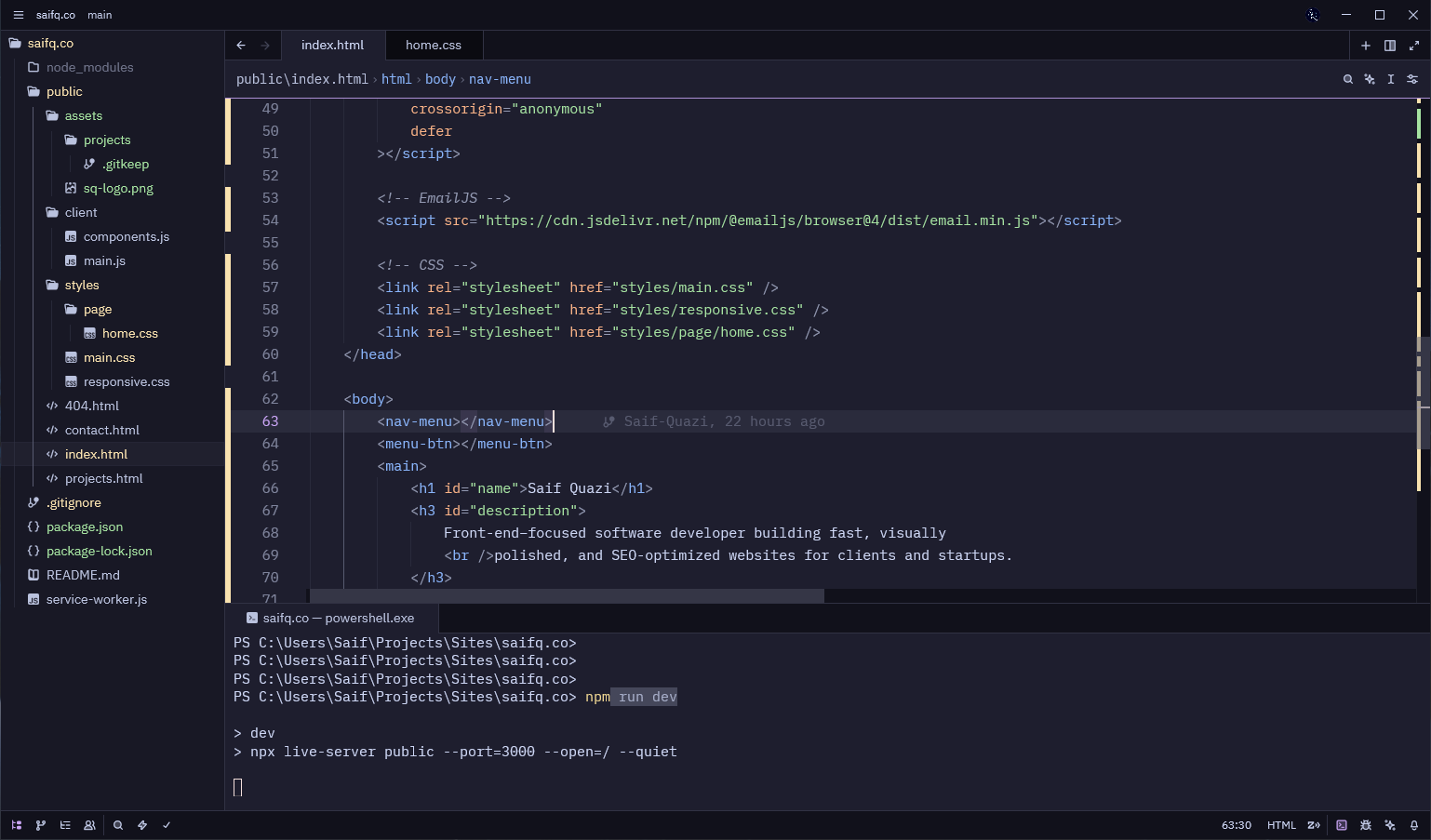Click the project search magnifier in status bar
This screenshot has width=1431, height=840.
pos(118,825)
